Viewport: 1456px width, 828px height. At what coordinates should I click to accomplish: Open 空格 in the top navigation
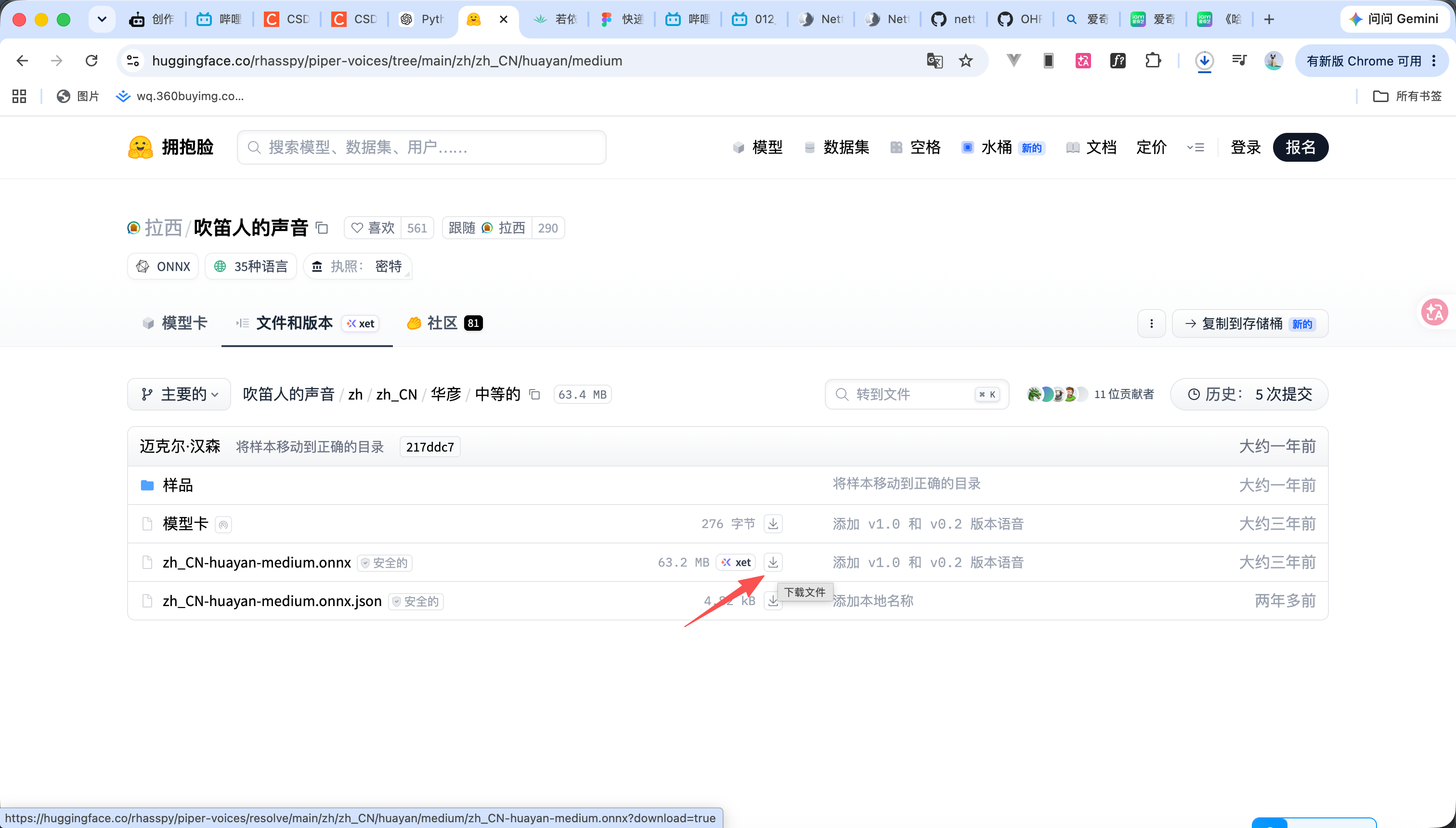click(x=915, y=147)
